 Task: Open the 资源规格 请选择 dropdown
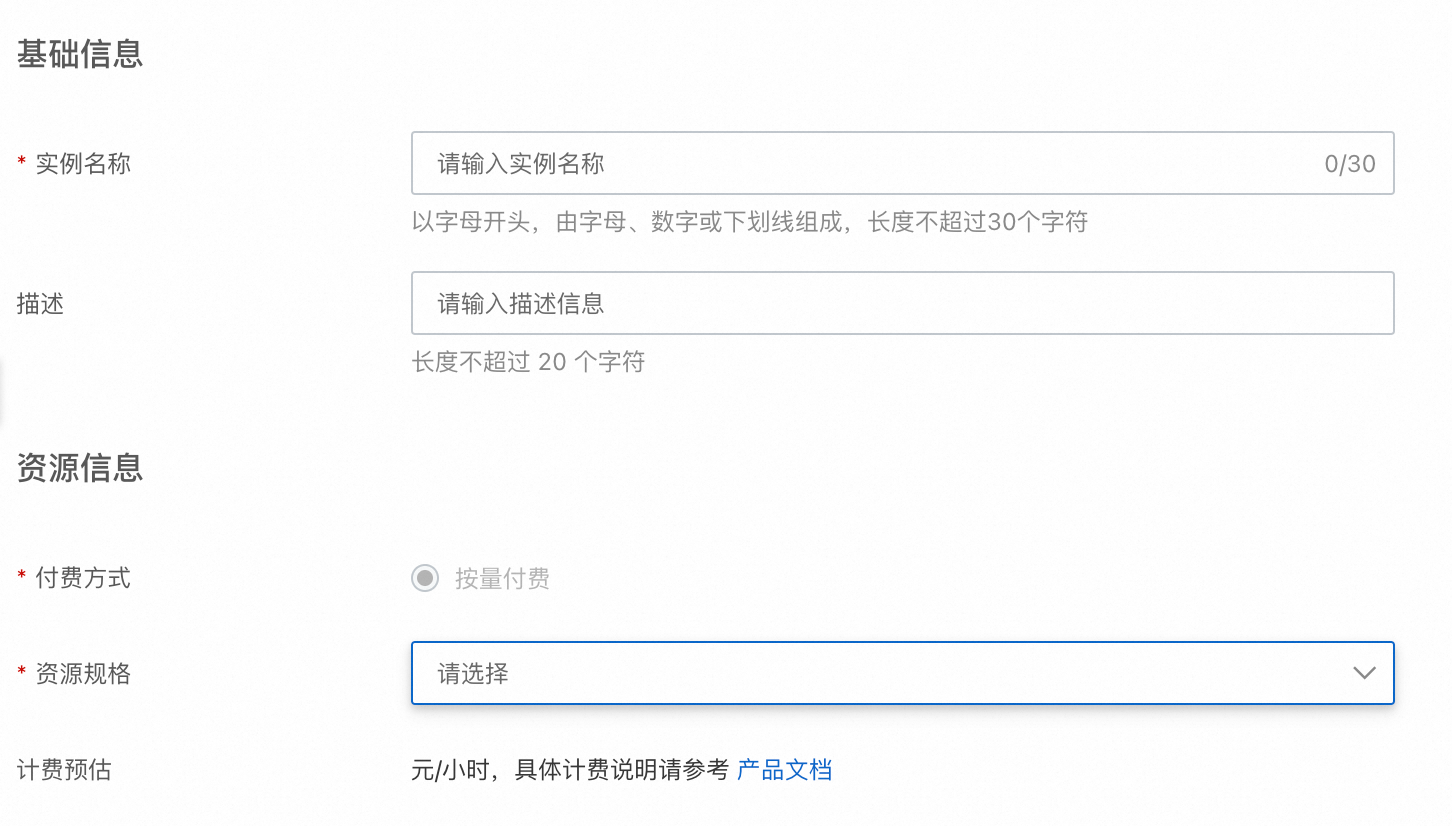880,673
